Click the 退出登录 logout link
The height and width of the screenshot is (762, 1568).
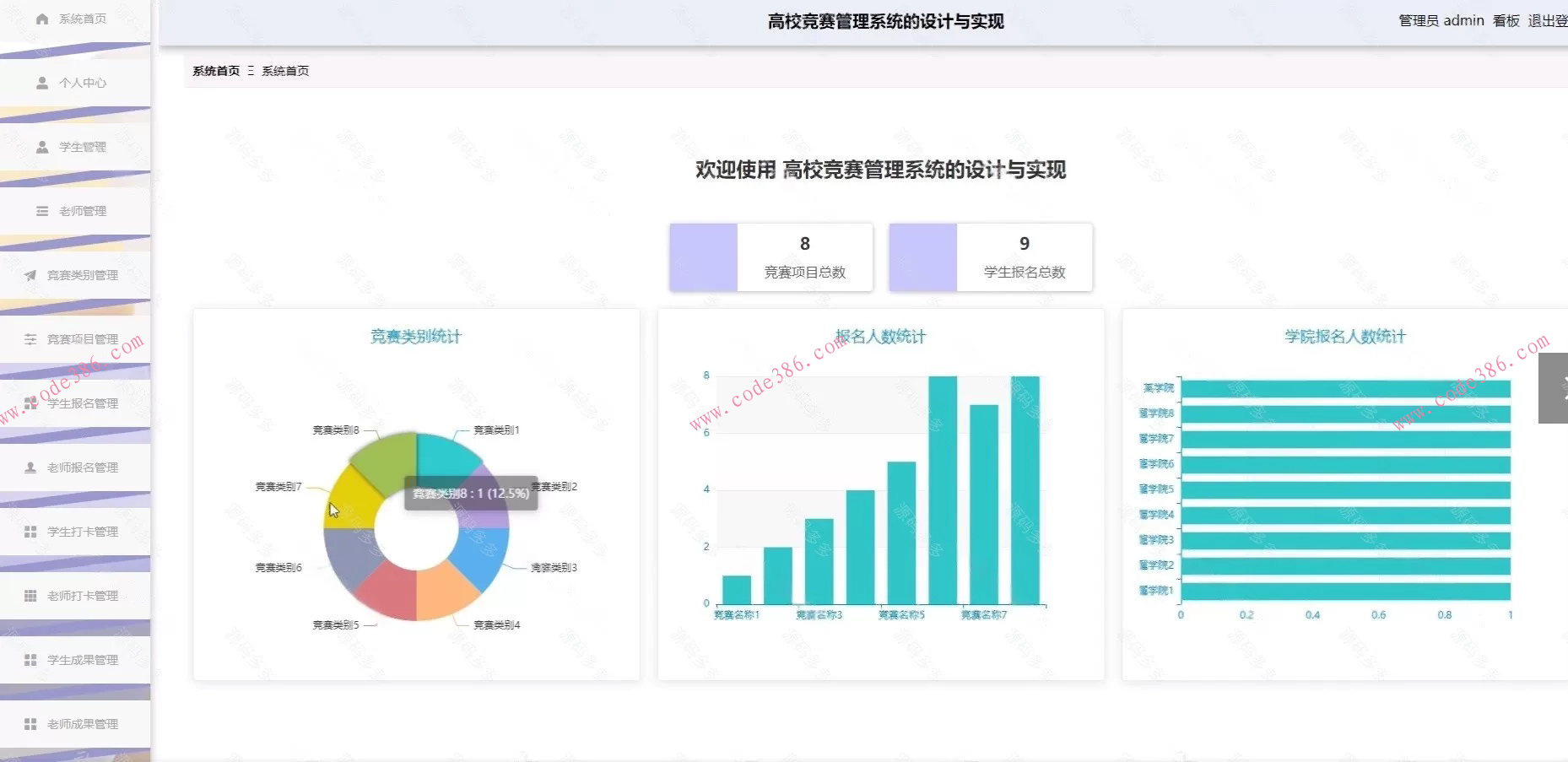coord(1548,21)
